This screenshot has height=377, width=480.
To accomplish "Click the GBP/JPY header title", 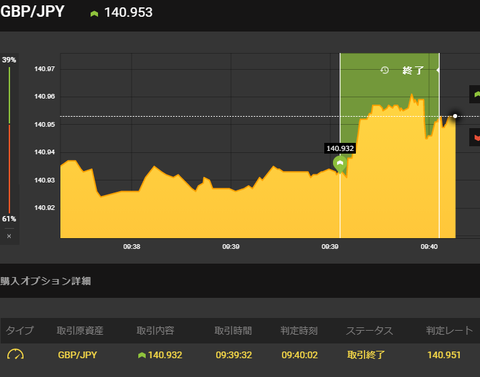I will coord(32,12).
